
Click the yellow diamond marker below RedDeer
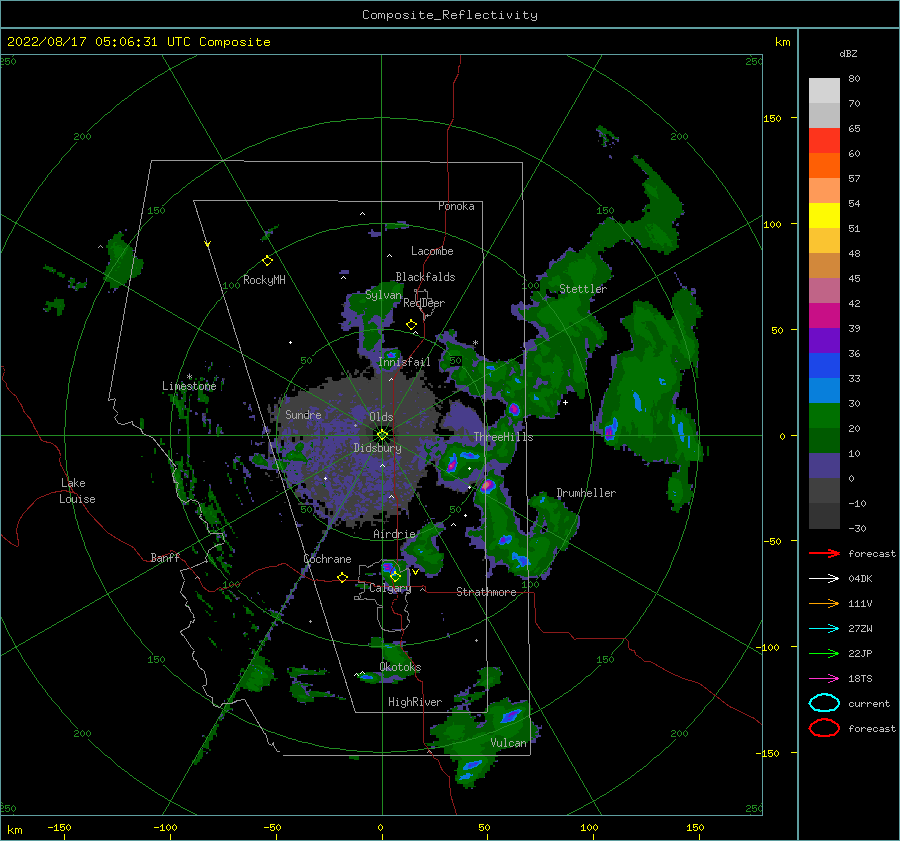[412, 325]
